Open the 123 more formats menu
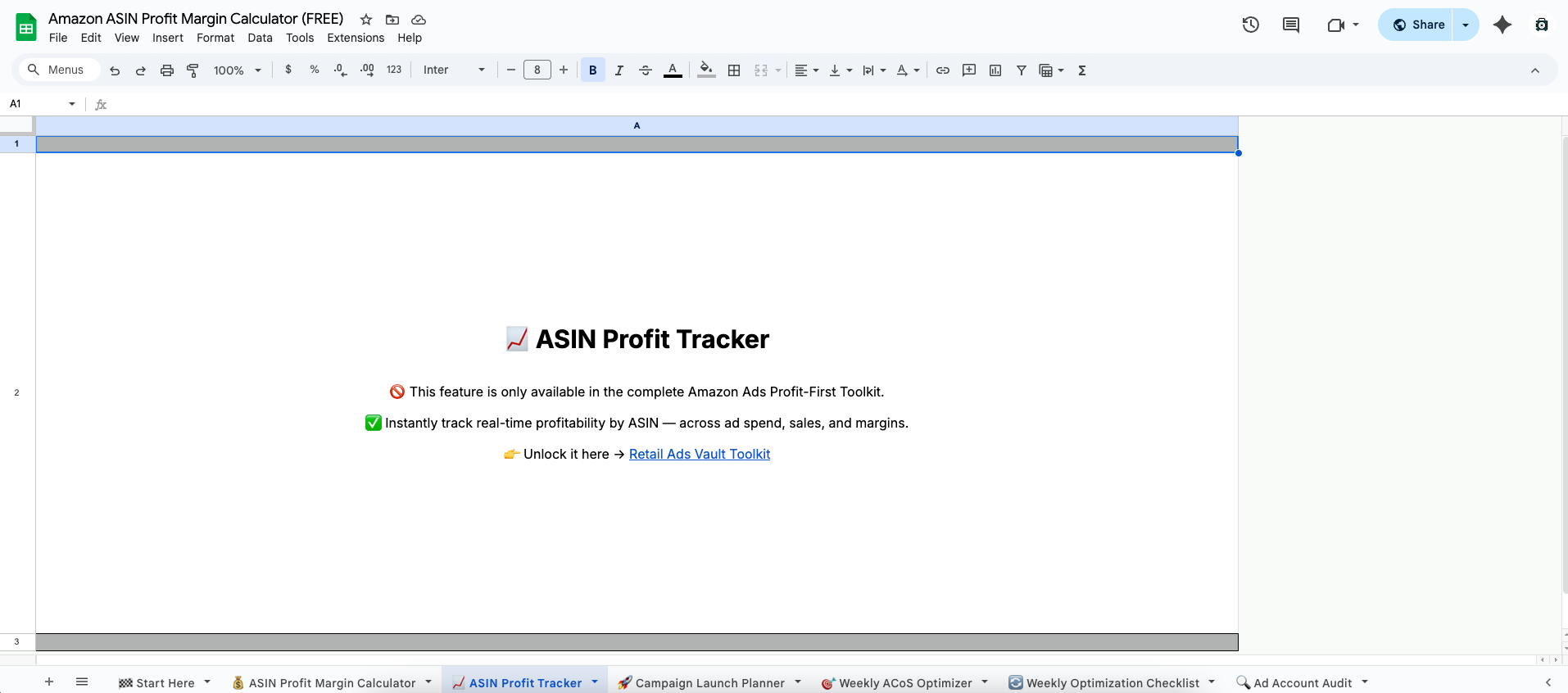 (x=394, y=70)
